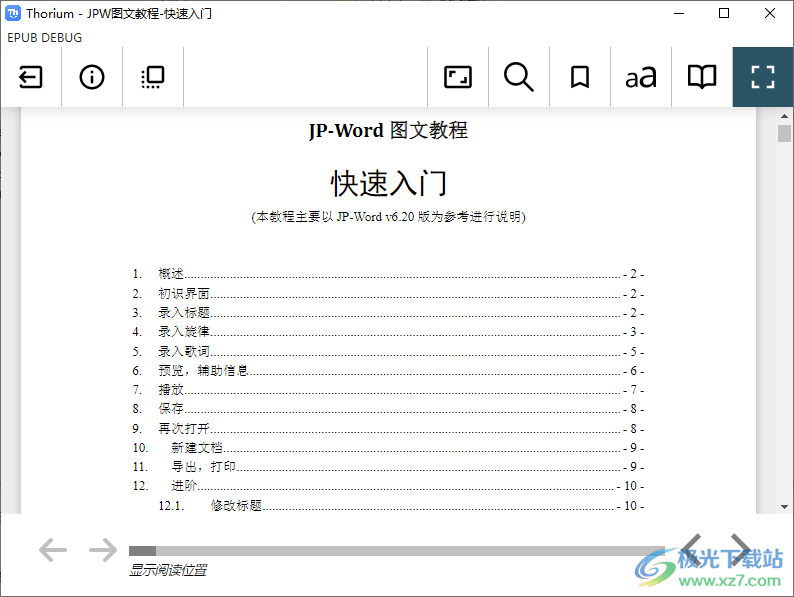Open the 导出，打印 contents entry

pyautogui.click(x=388, y=467)
